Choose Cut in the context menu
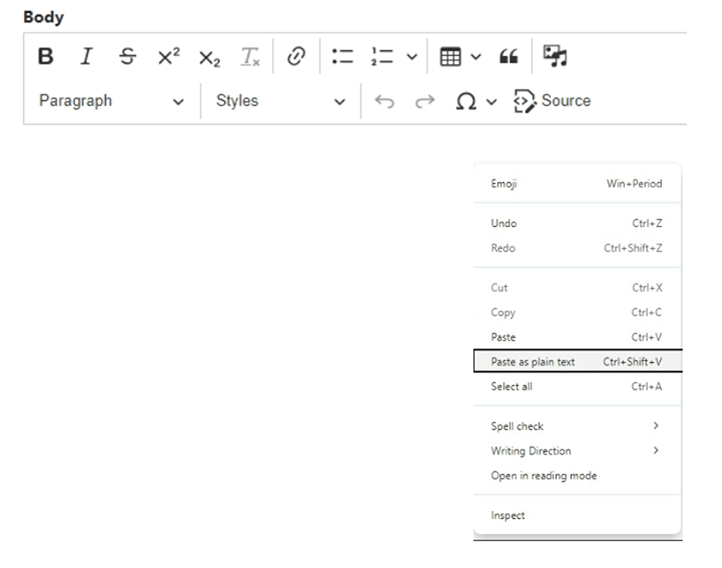Screen dimensions: 722x568 tap(577, 288)
